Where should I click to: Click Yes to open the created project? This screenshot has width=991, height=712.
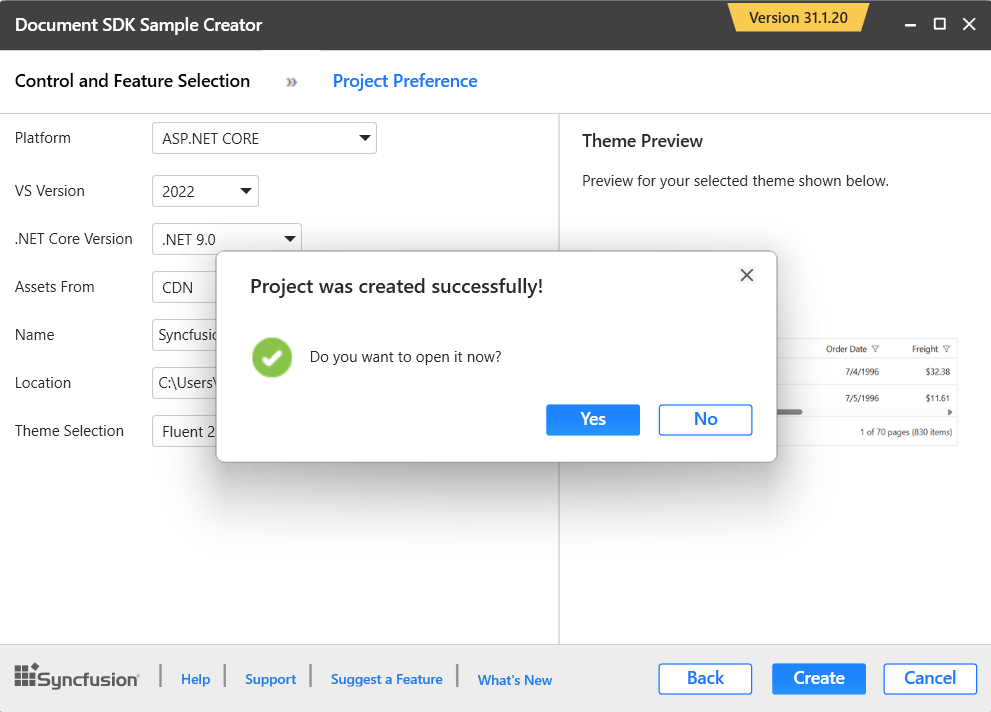tap(592, 419)
